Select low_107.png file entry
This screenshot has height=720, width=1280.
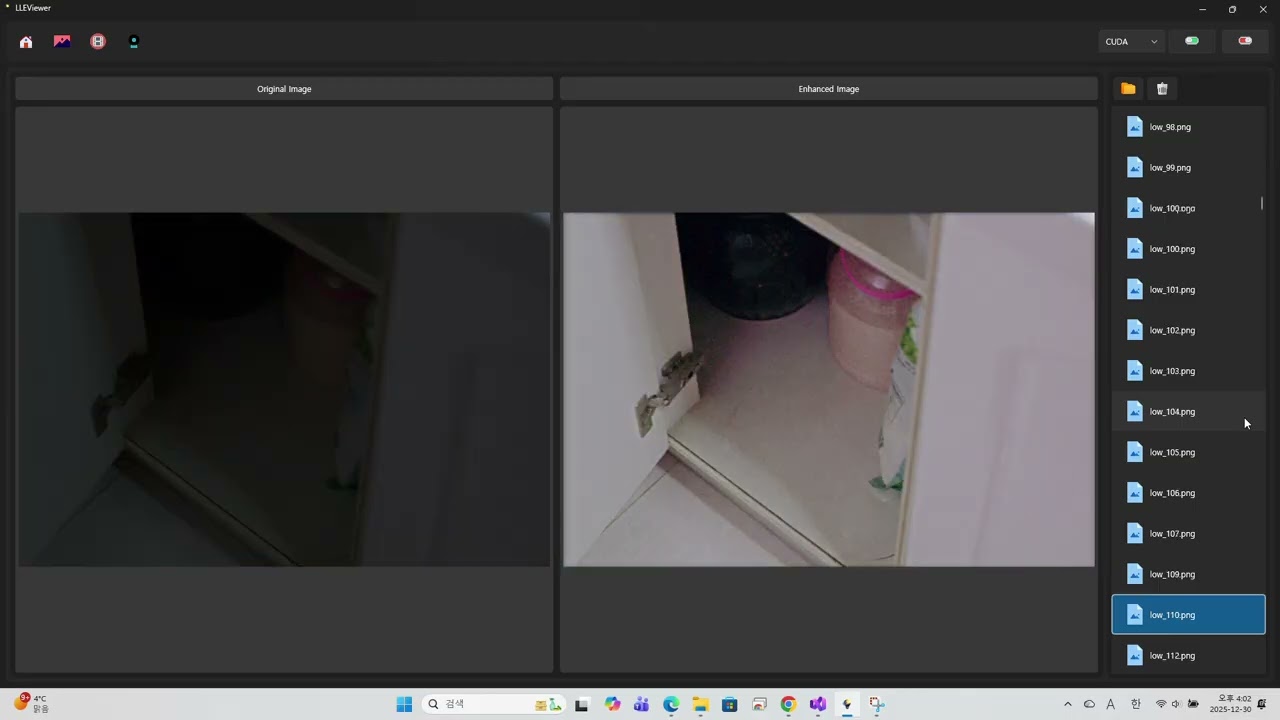click(x=1188, y=534)
